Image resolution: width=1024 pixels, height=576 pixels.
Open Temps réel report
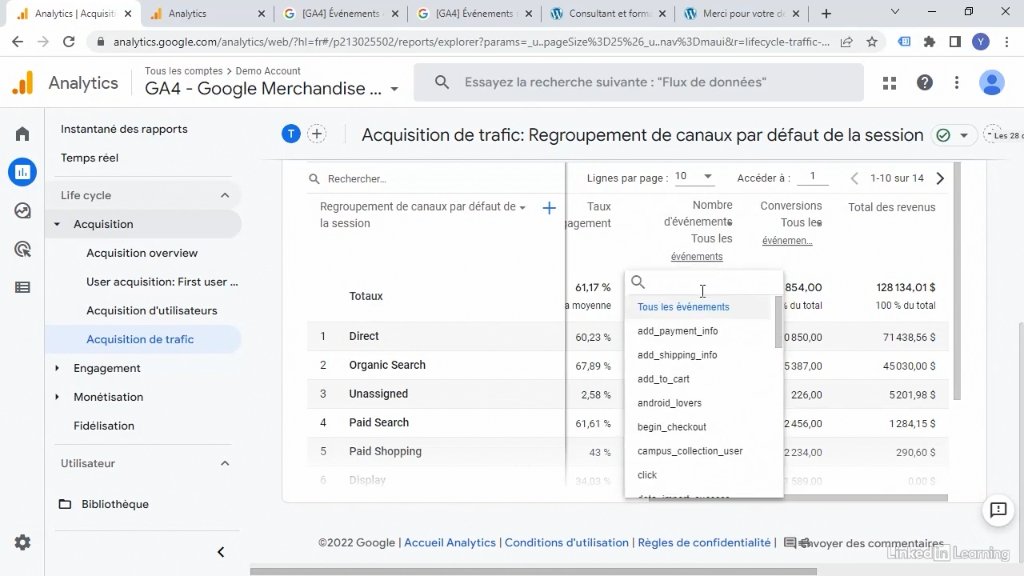point(89,158)
